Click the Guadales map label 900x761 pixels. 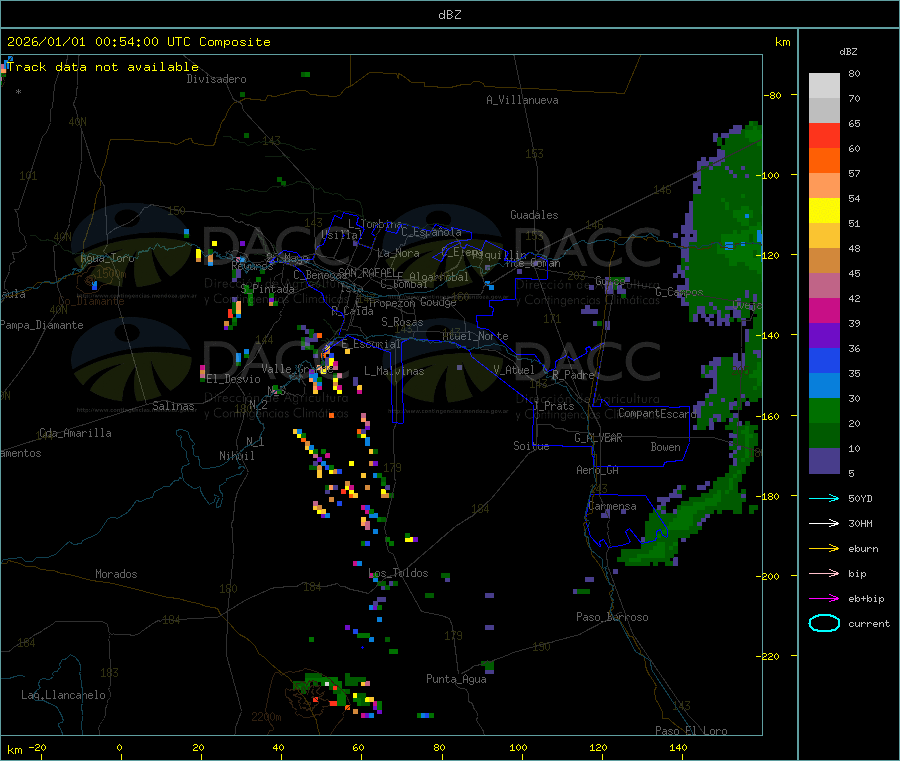534,215
